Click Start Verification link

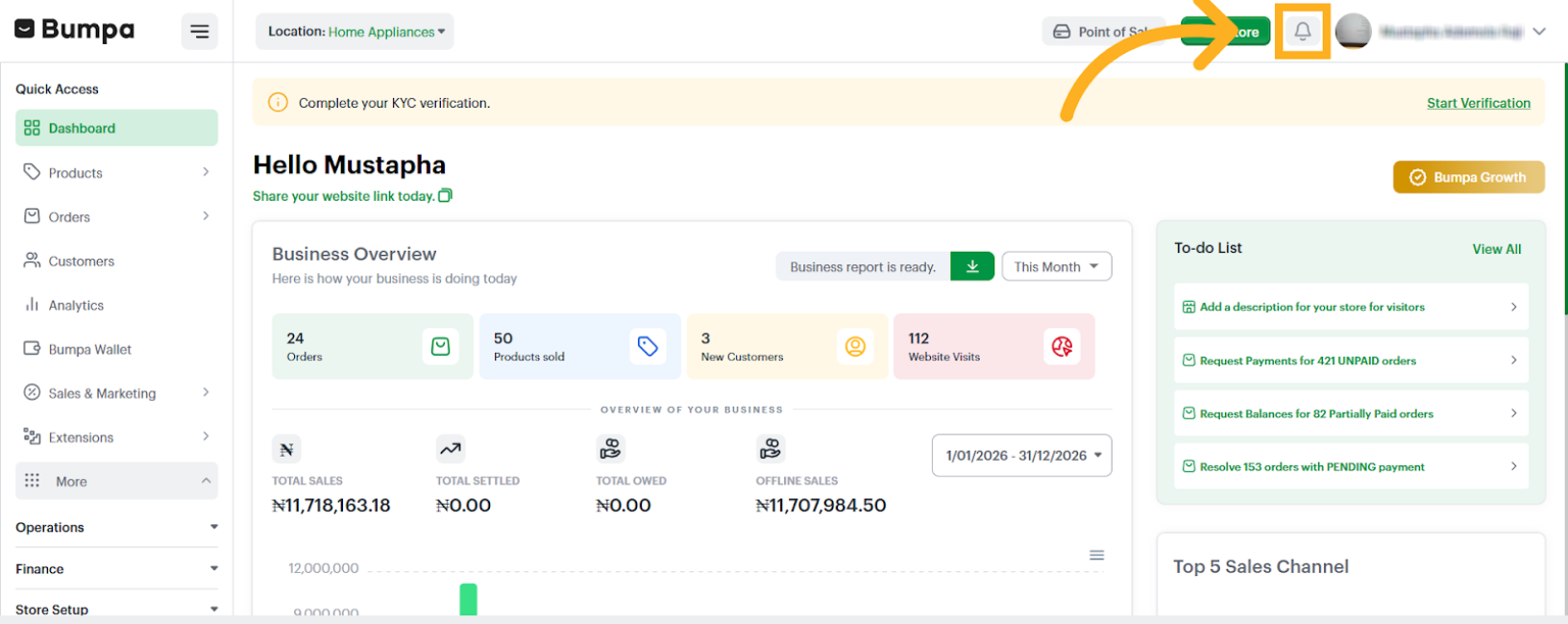[x=1479, y=103]
